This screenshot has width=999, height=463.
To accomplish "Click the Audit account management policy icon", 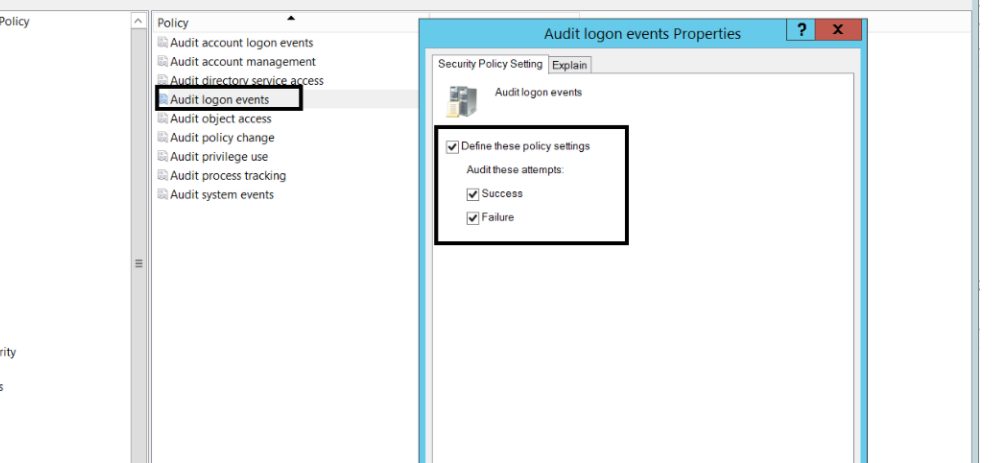I will click(163, 62).
